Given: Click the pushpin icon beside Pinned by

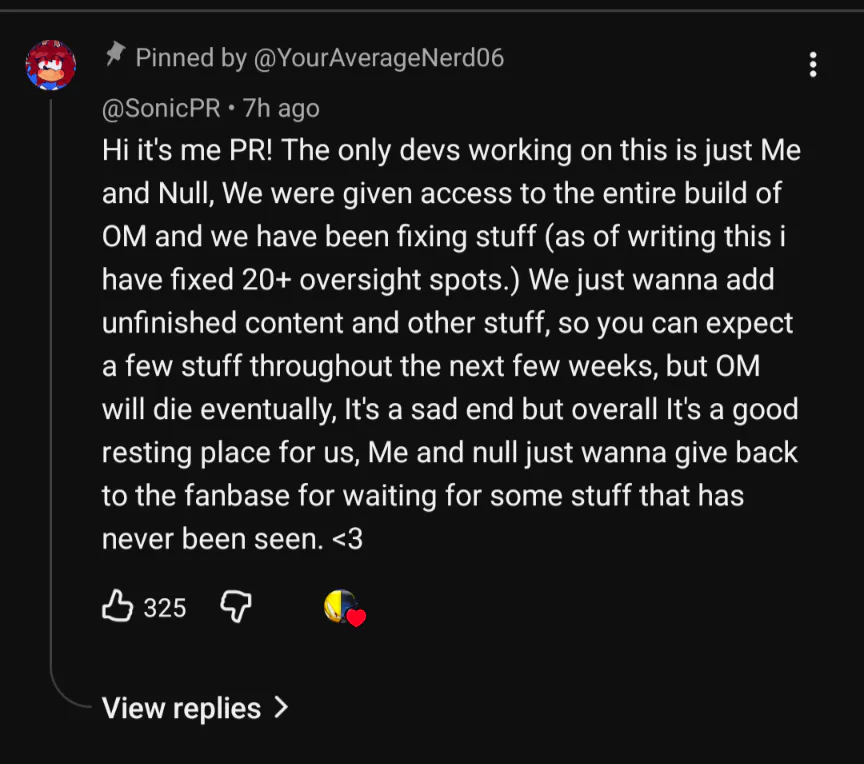Looking at the screenshot, I should click(x=115, y=56).
